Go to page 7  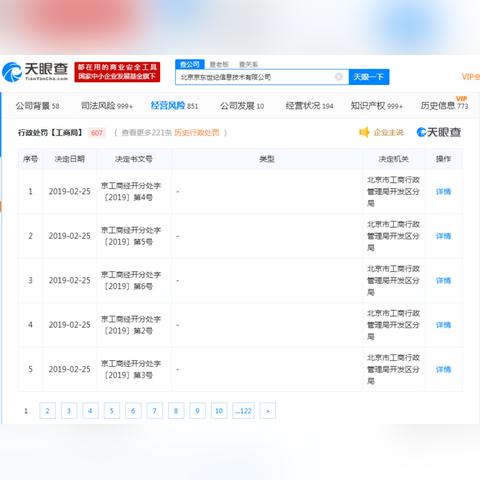click(154, 411)
